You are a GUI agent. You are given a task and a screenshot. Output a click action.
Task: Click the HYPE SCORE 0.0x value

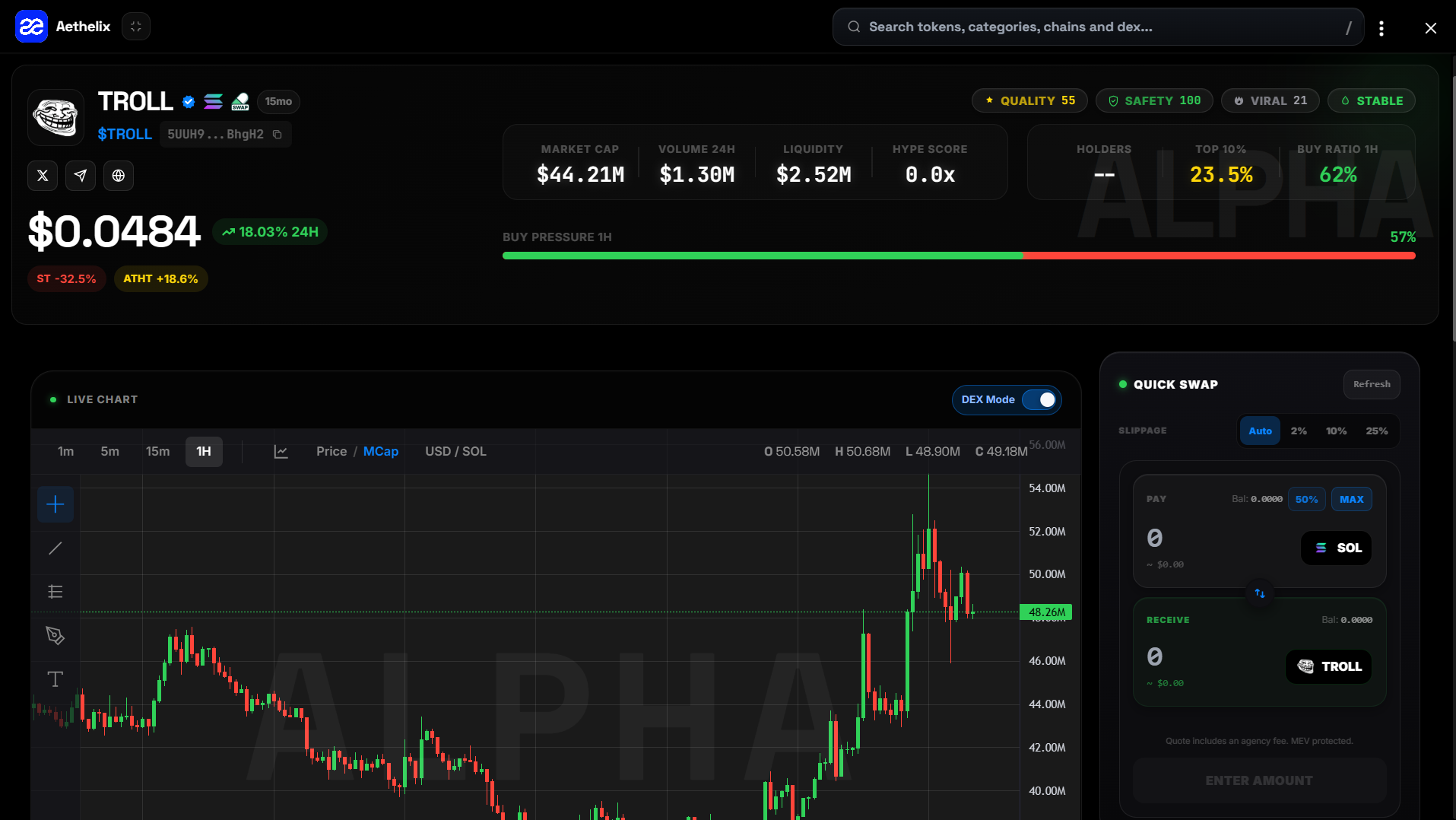click(930, 175)
